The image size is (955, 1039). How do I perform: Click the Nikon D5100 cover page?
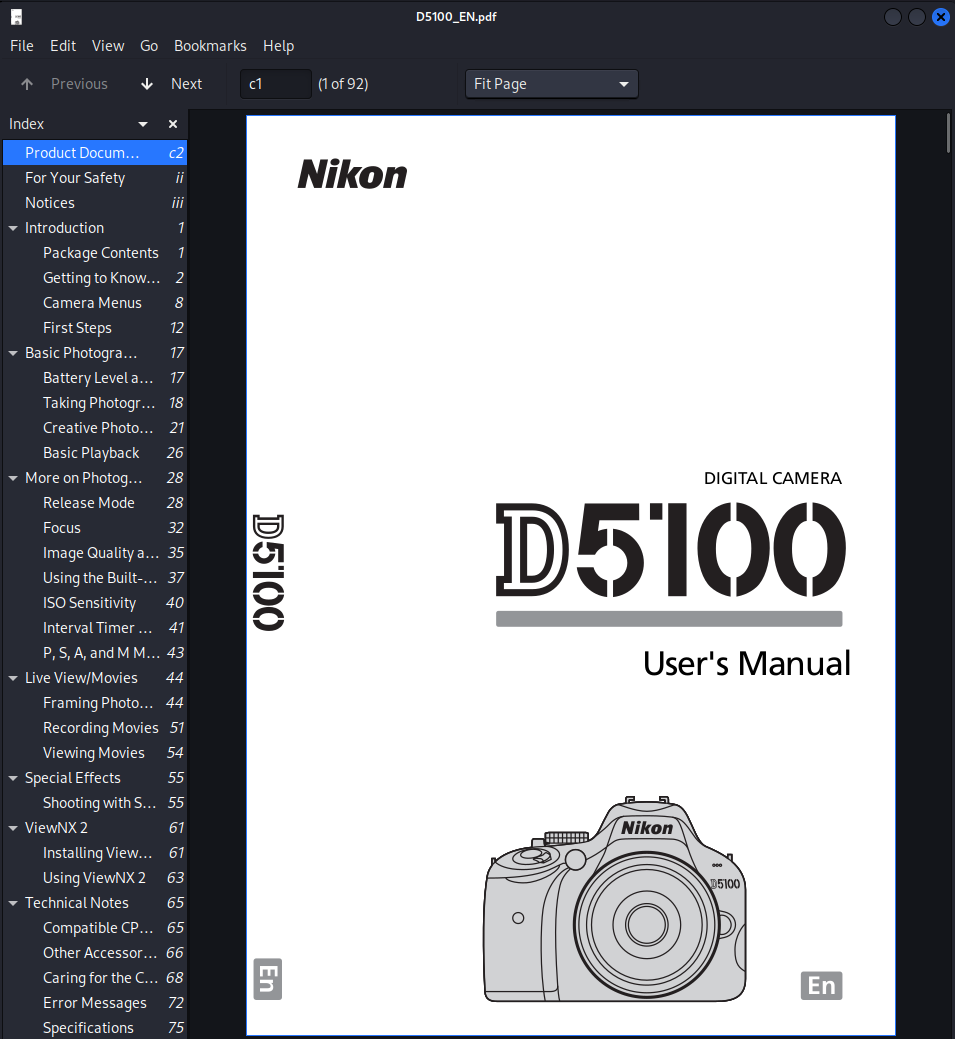click(x=571, y=575)
